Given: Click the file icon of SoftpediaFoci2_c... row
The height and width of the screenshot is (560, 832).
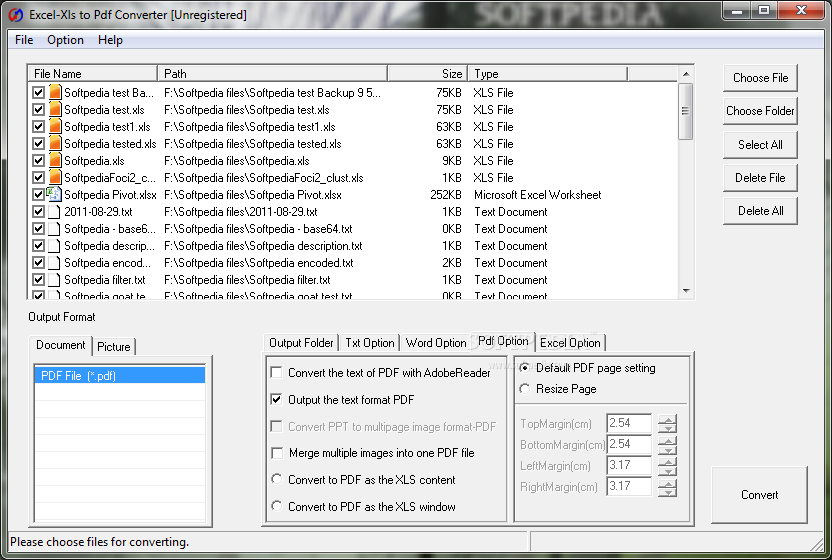Looking at the screenshot, I should tap(55, 177).
